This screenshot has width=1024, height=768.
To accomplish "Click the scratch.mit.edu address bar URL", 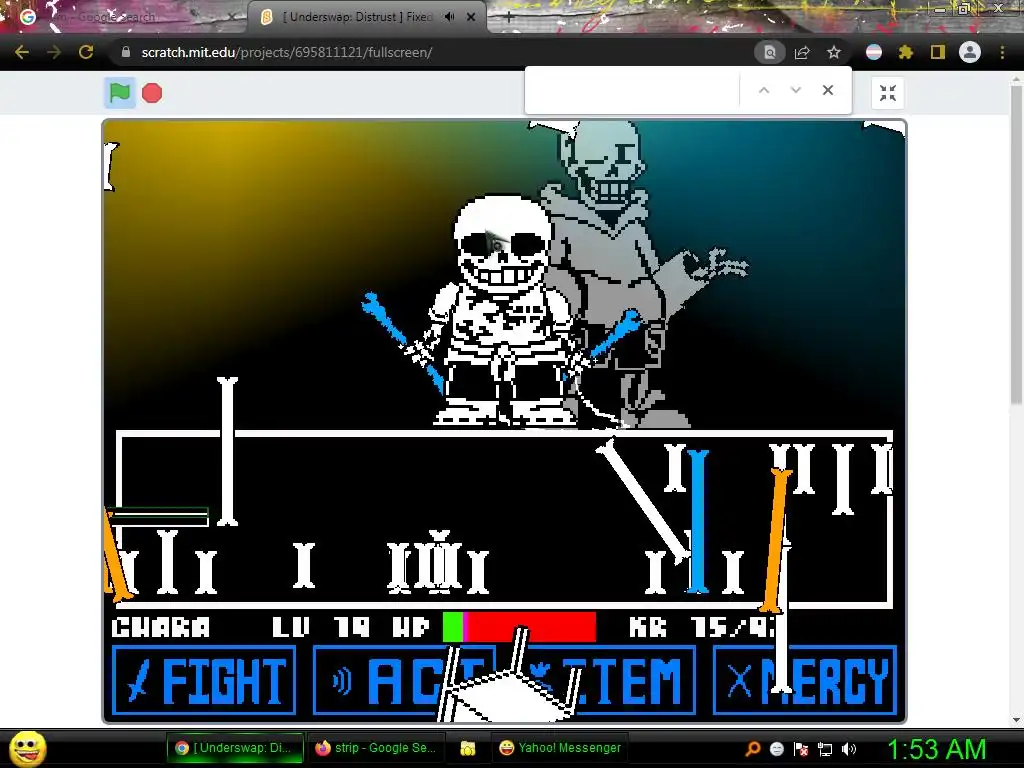I will 287,52.
